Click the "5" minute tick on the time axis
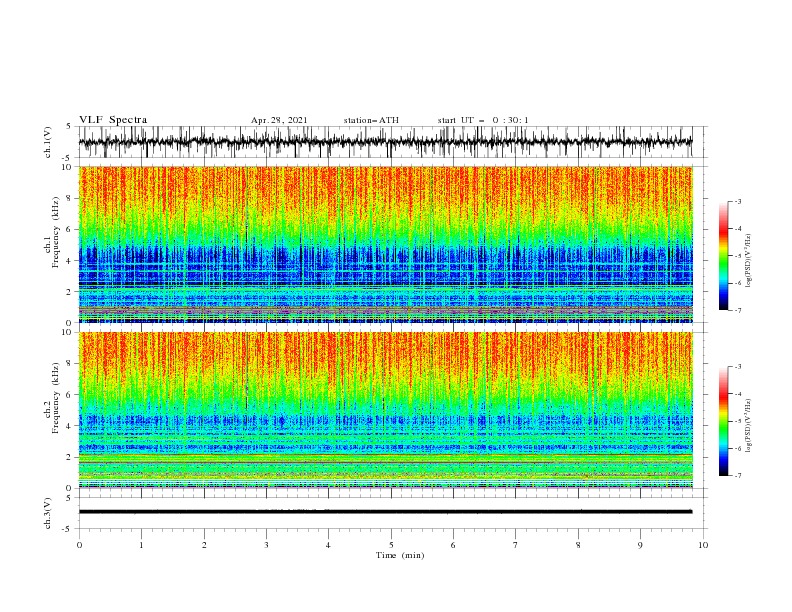Viewport: 792px width, 612px height. click(x=391, y=545)
